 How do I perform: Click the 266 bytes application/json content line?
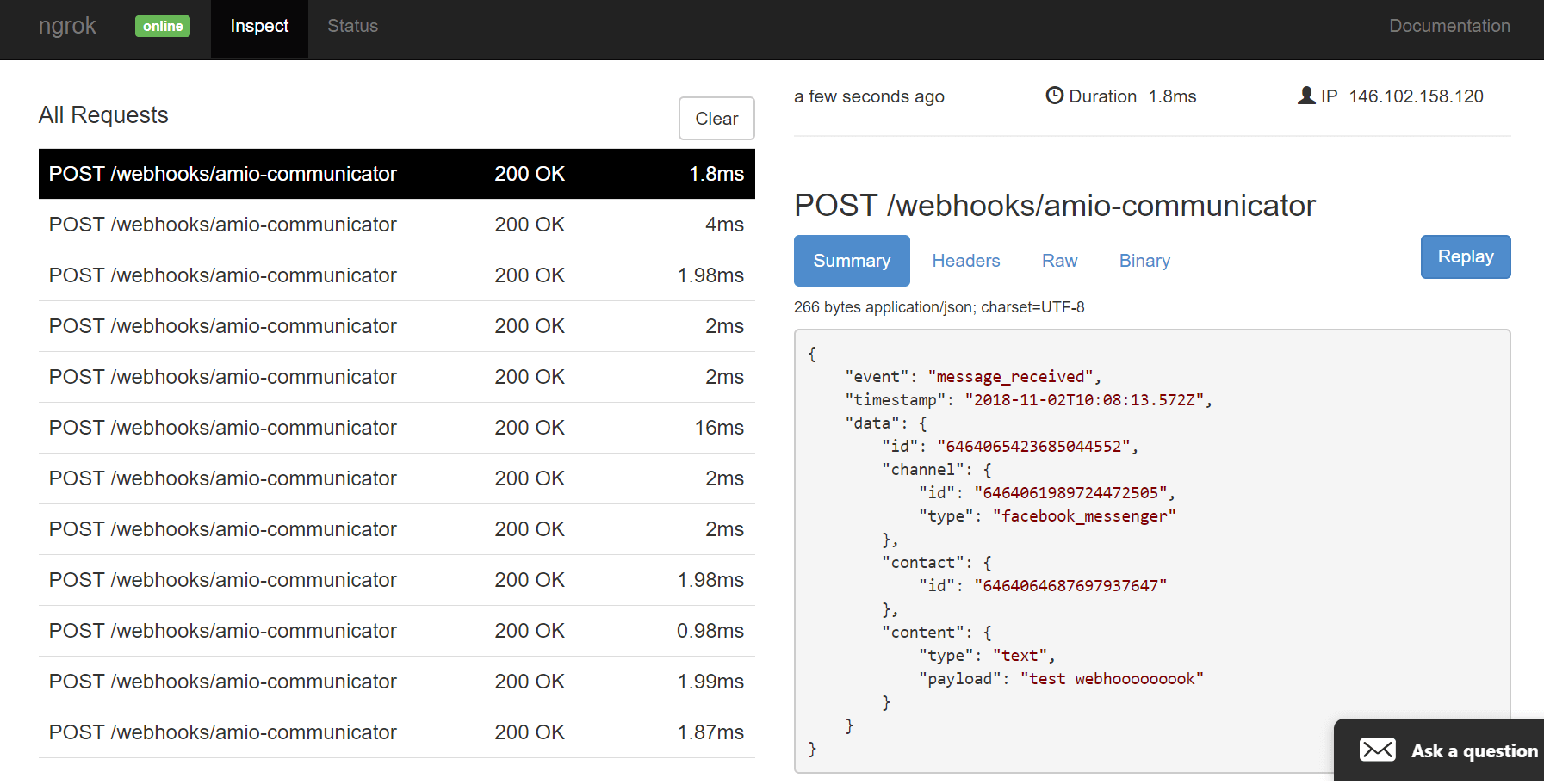point(939,307)
